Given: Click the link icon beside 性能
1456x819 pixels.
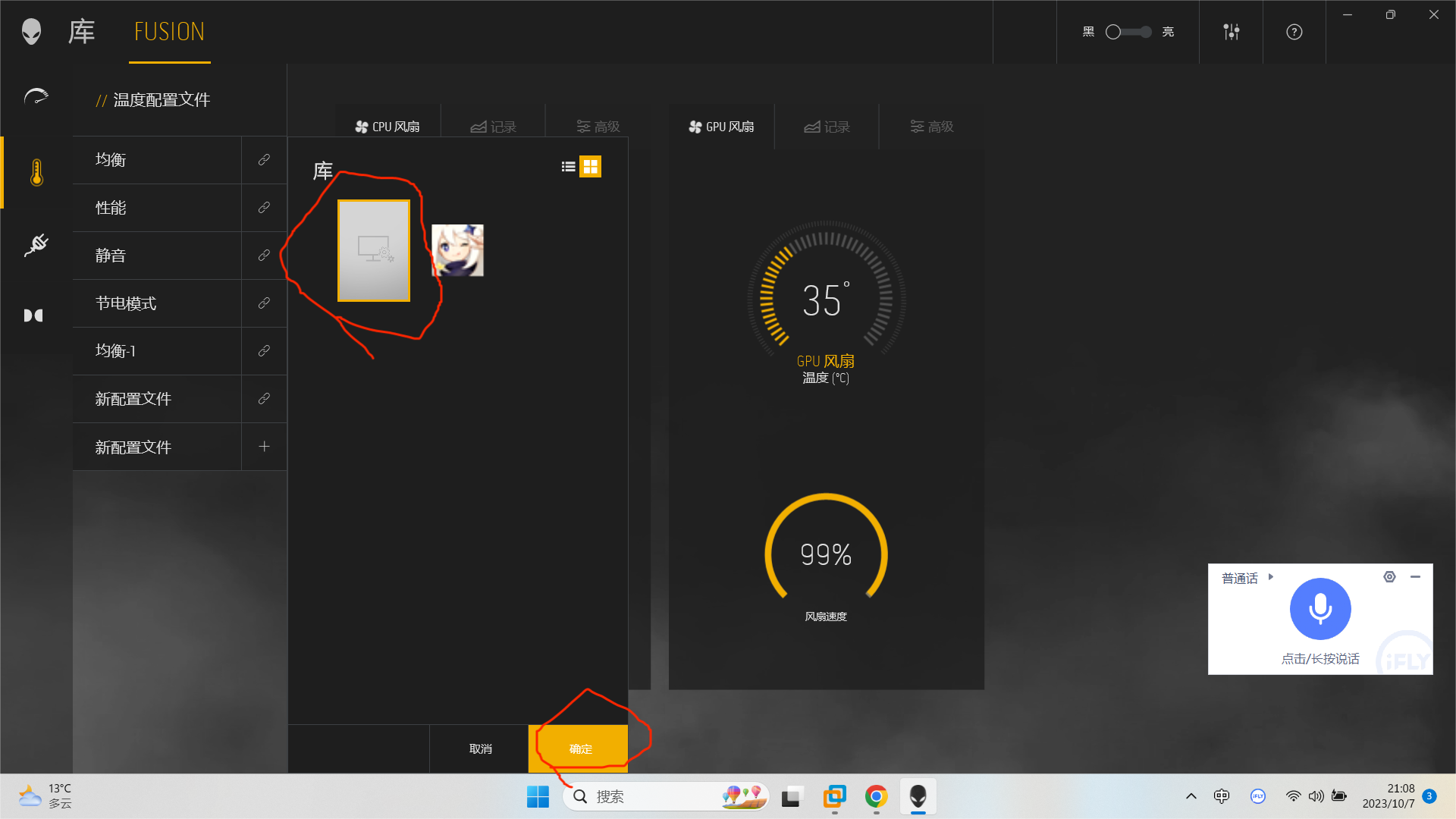Looking at the screenshot, I should (x=264, y=208).
